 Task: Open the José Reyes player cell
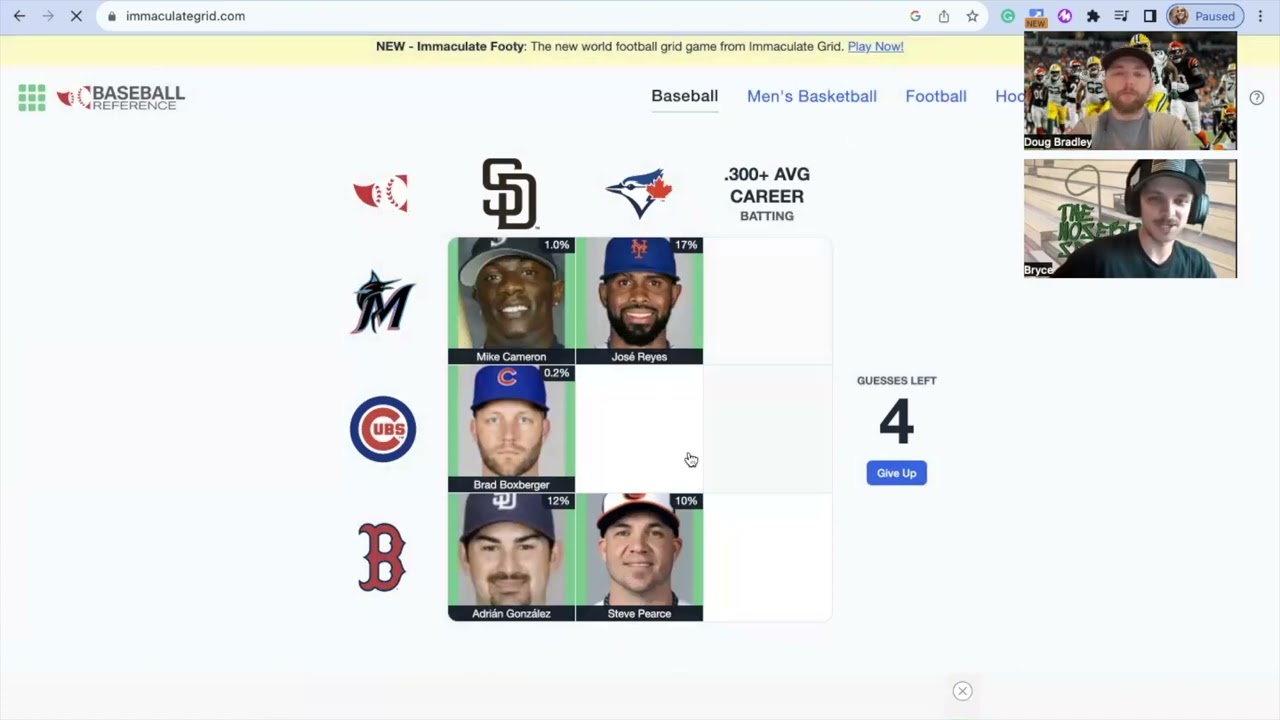(x=639, y=301)
